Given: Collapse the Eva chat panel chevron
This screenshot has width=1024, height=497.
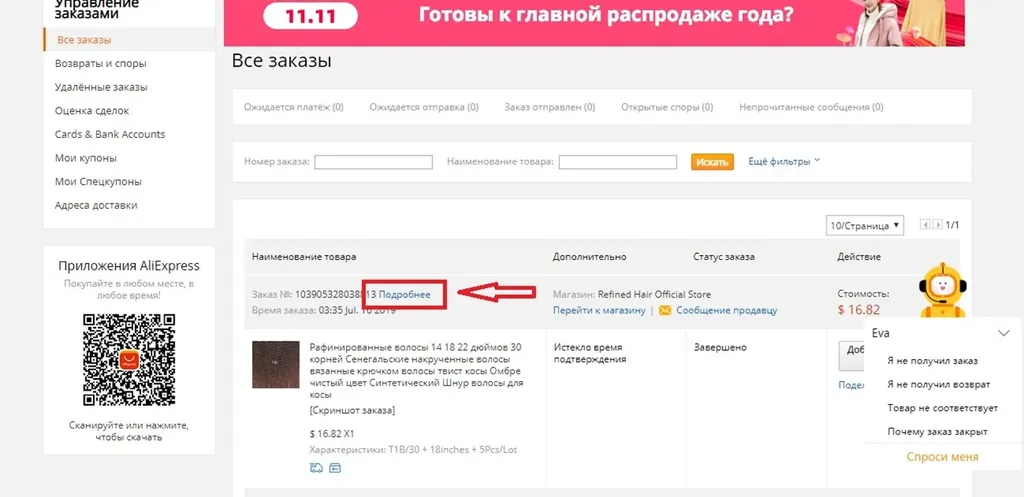Looking at the screenshot, I should tap(1004, 333).
